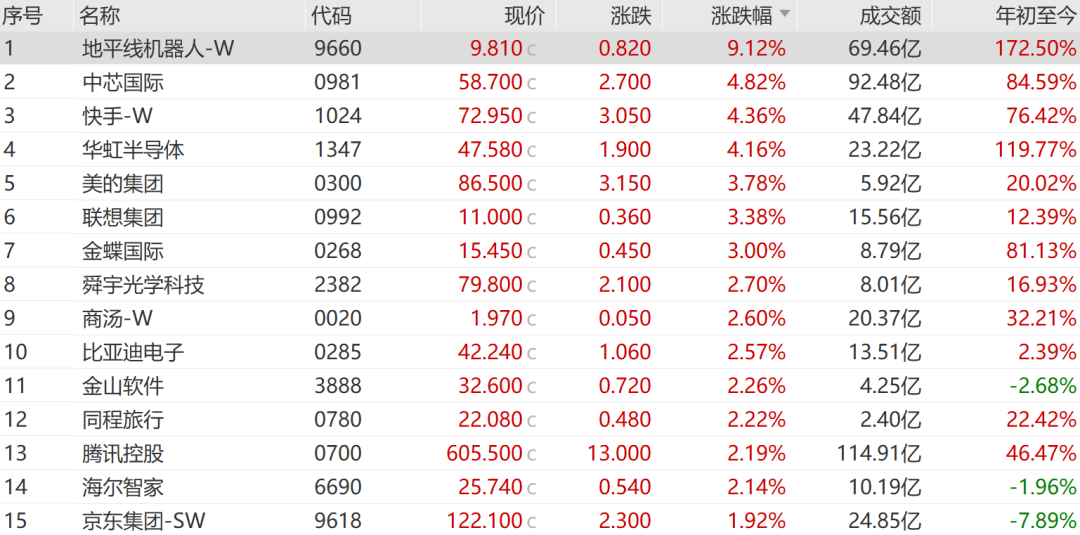Sort by 成交额 column header
This screenshot has width=1080, height=535.
891,14
